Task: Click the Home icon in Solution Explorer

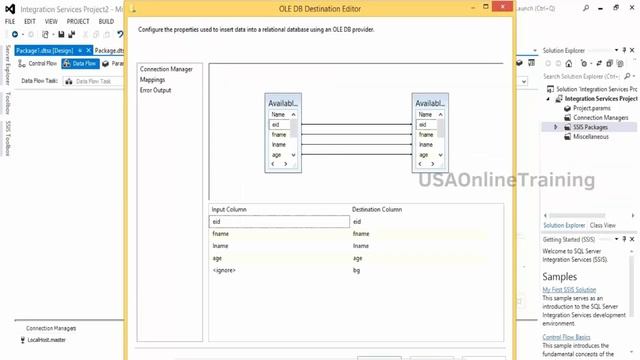Action: tap(569, 63)
